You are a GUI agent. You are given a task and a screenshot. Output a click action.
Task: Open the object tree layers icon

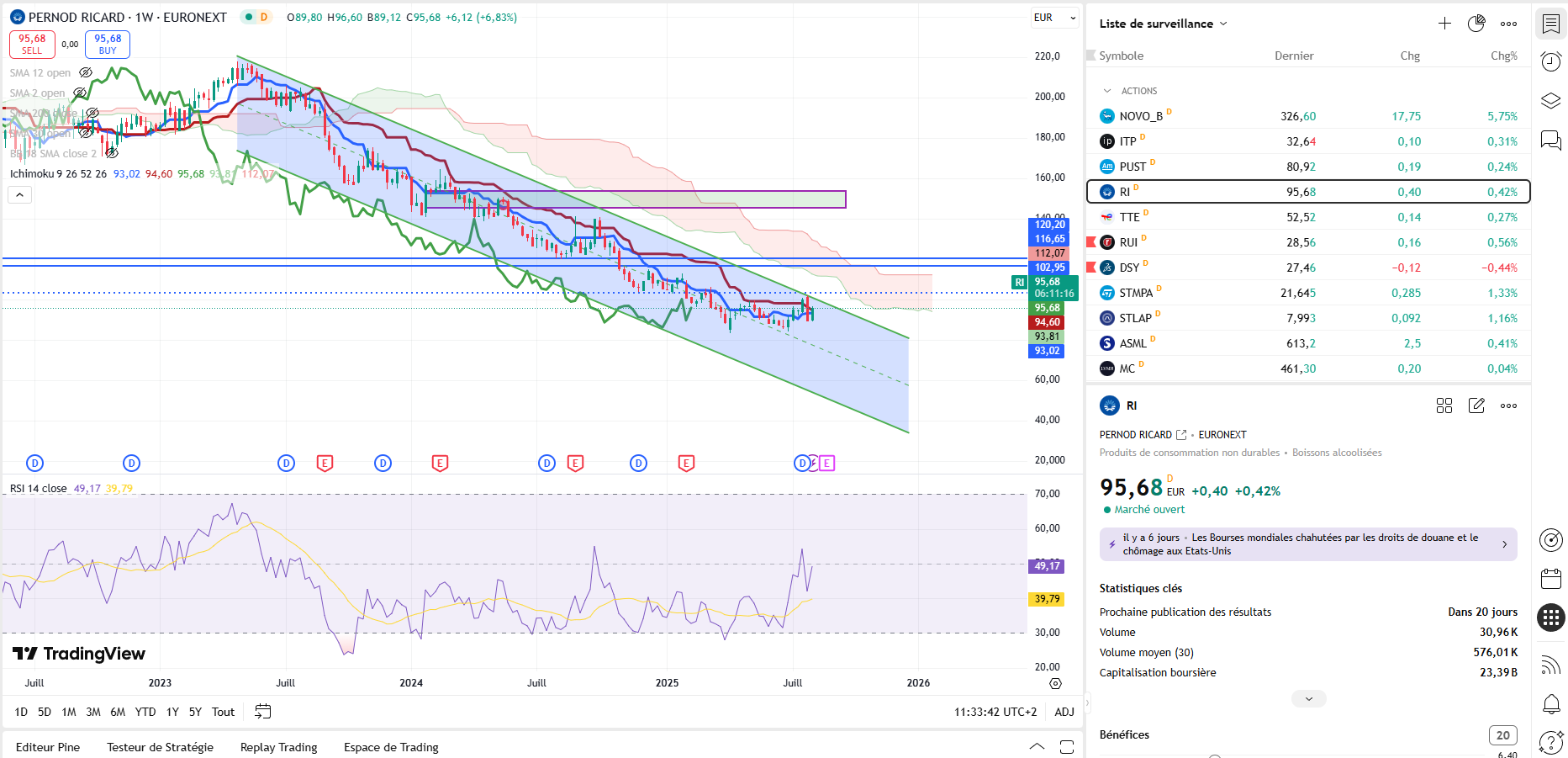pyautogui.click(x=1550, y=101)
